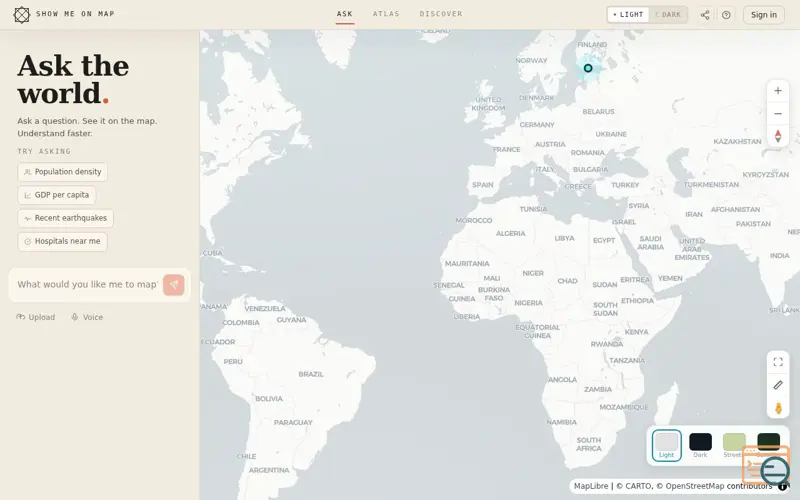The width and height of the screenshot is (800, 500).
Task: Open the map attribution info icon
Action: pos(782,486)
